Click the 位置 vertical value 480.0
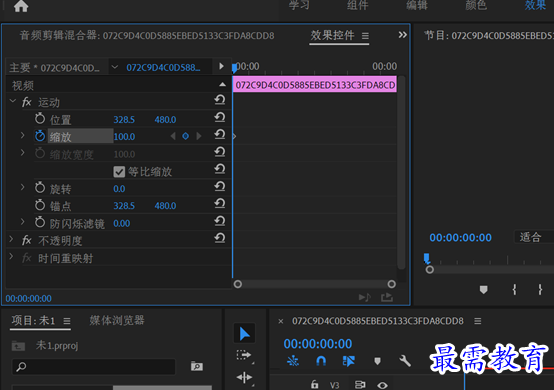554x390 pixels. (165, 120)
